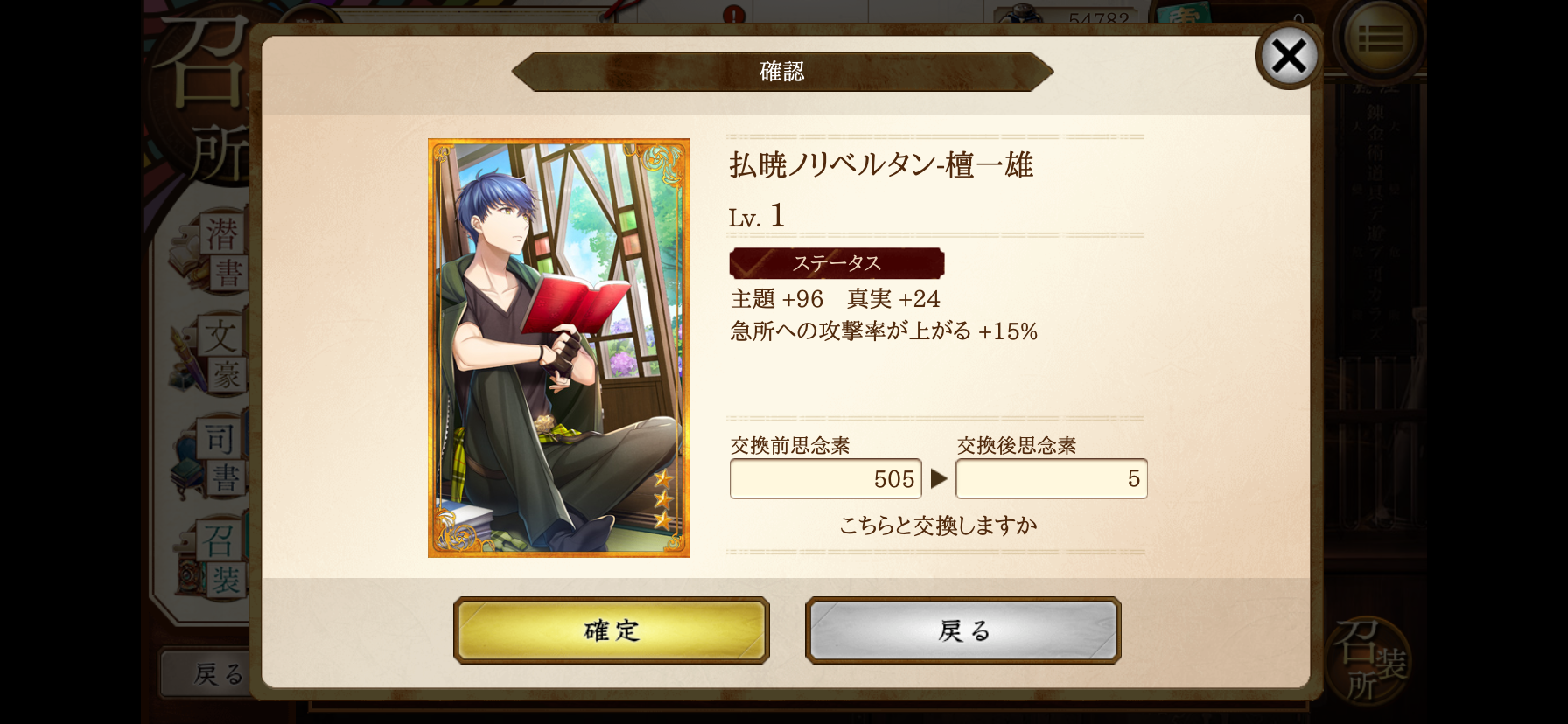Click the ステータス status header label
Image resolution: width=1568 pixels, height=724 pixels.
[836, 263]
